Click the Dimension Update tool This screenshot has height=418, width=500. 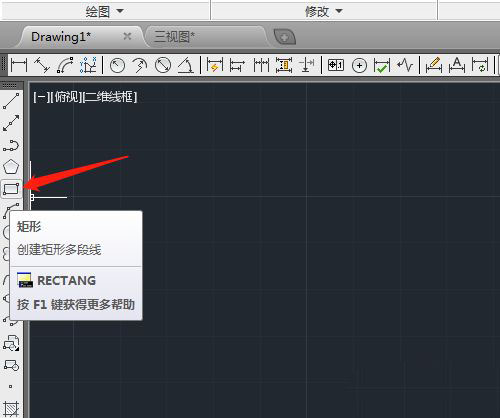(480, 65)
